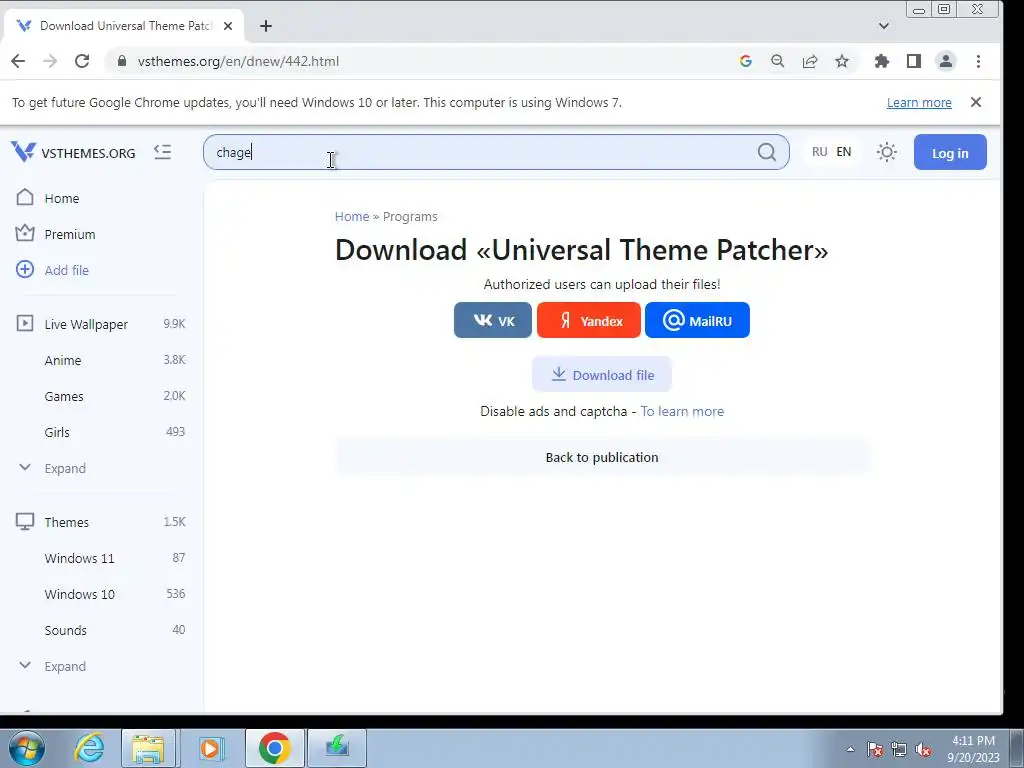The height and width of the screenshot is (768, 1024).
Task: Click the browser Back arrow
Action: pos(18,61)
